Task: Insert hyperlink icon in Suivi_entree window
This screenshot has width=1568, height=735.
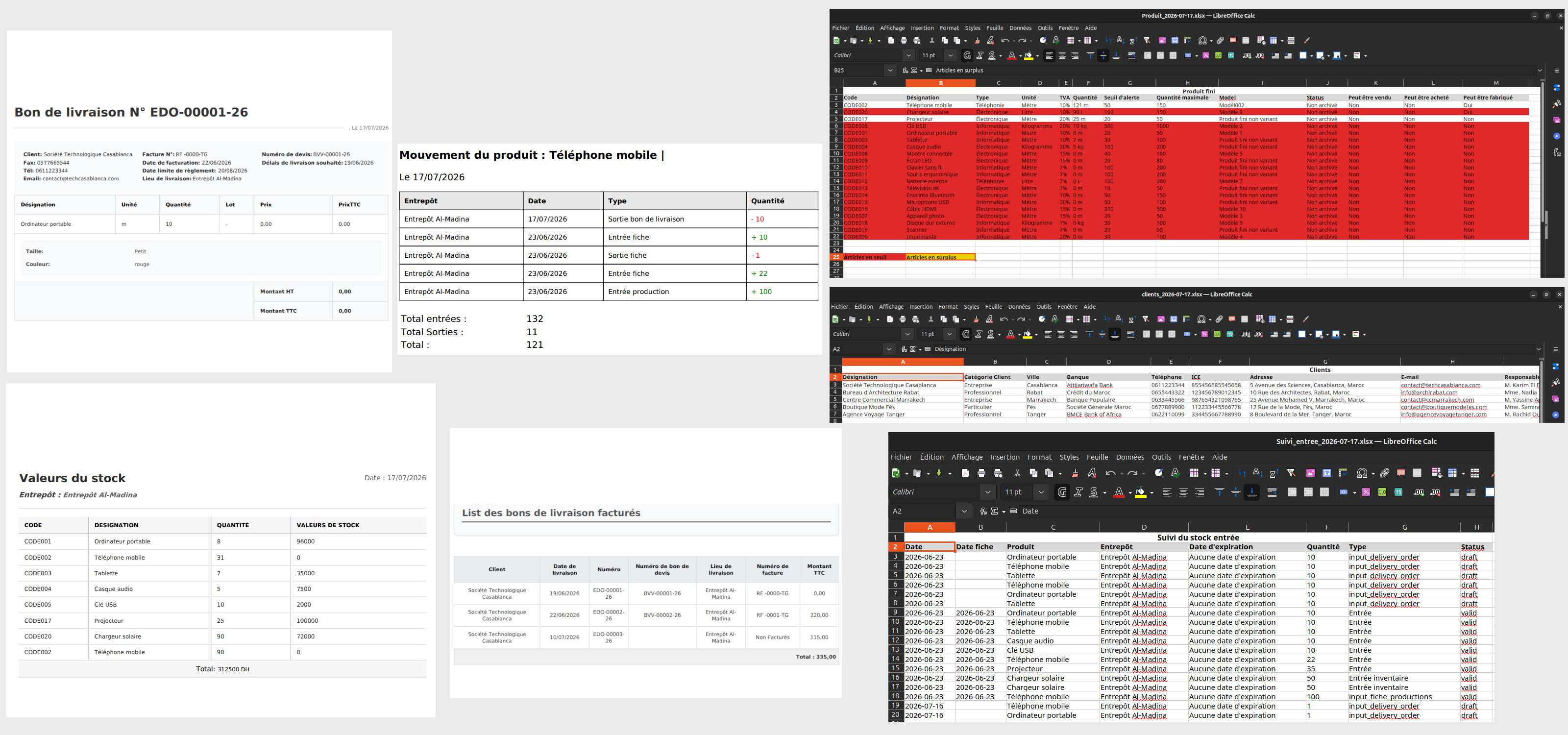Action: click(1385, 473)
